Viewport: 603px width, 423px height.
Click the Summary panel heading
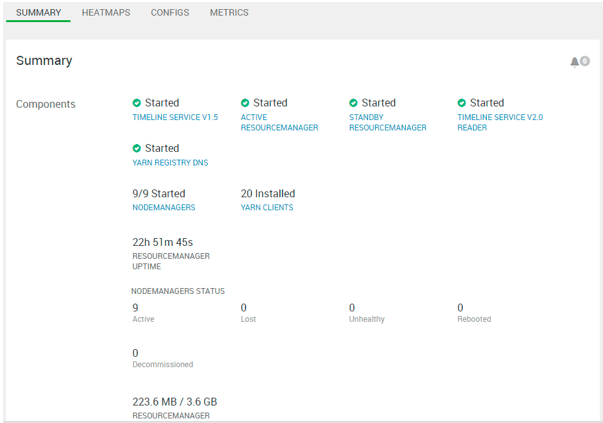(x=44, y=61)
